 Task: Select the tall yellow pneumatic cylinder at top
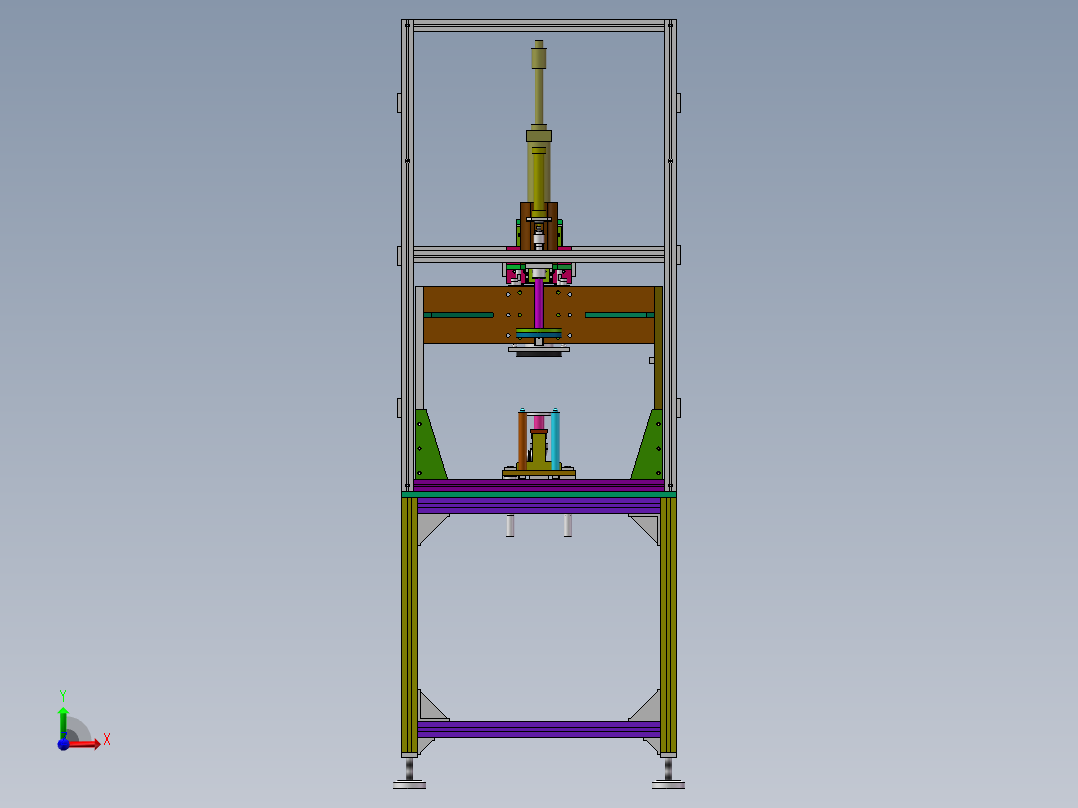tap(539, 127)
